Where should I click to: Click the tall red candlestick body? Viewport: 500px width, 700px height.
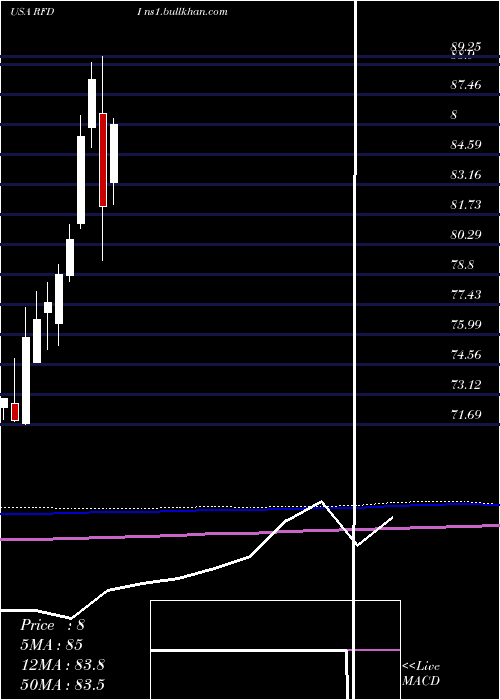103,160
